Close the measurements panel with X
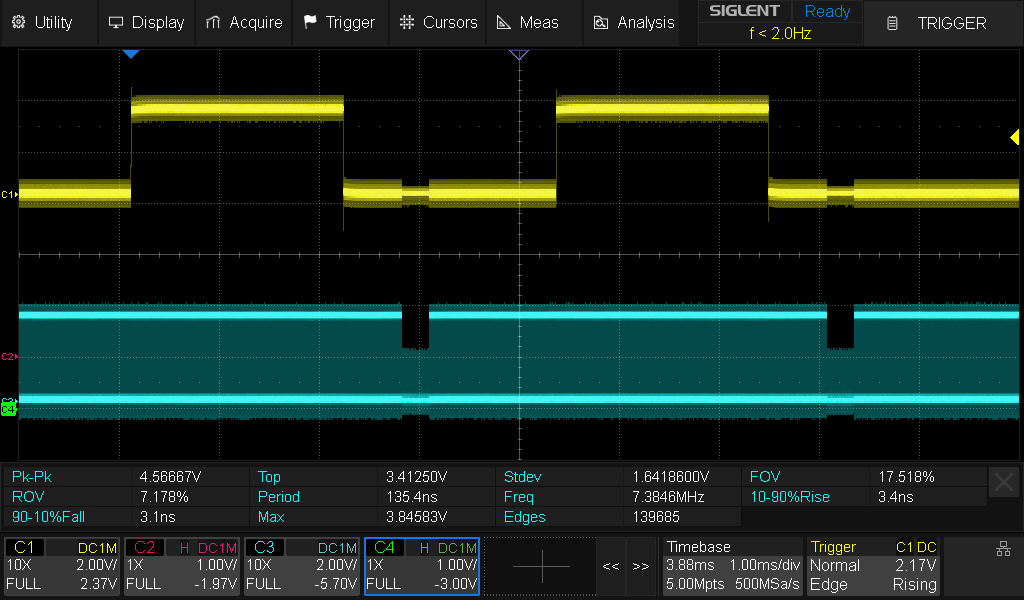This screenshot has width=1024, height=600. [1003, 483]
